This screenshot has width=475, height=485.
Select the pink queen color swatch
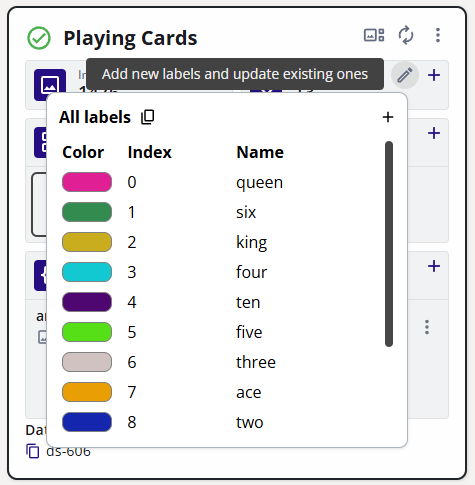[87, 182]
